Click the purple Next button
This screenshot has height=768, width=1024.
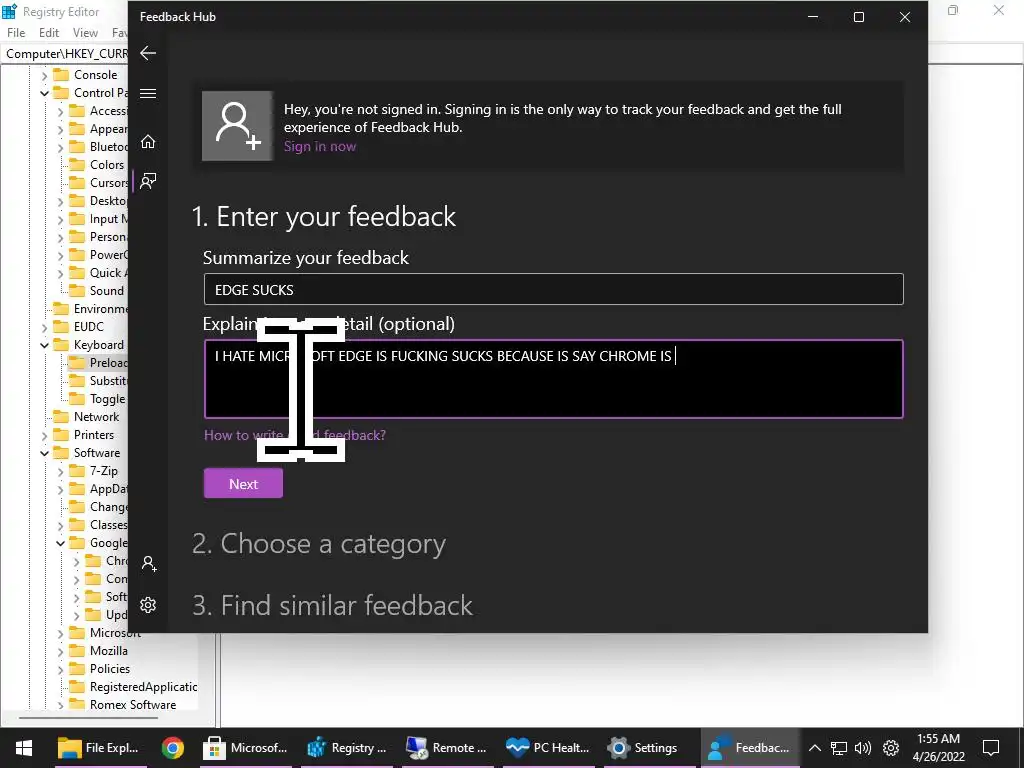click(244, 484)
